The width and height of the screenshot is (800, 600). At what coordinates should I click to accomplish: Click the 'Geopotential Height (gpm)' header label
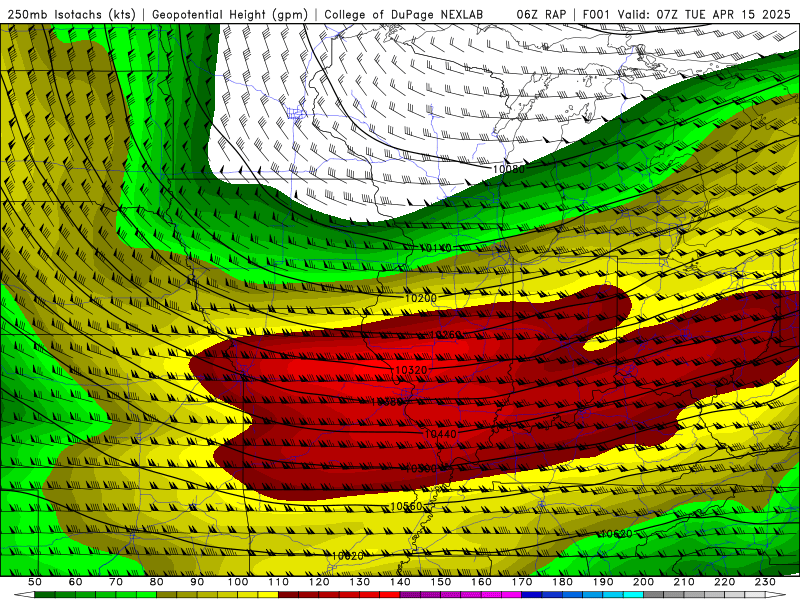[230, 15]
